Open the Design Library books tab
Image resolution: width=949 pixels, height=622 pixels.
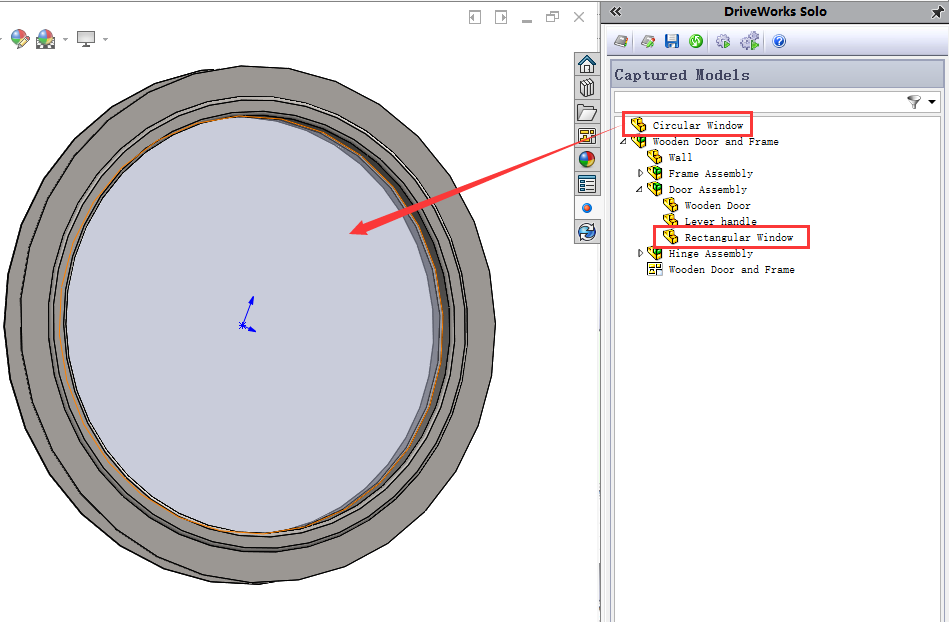coord(587,88)
